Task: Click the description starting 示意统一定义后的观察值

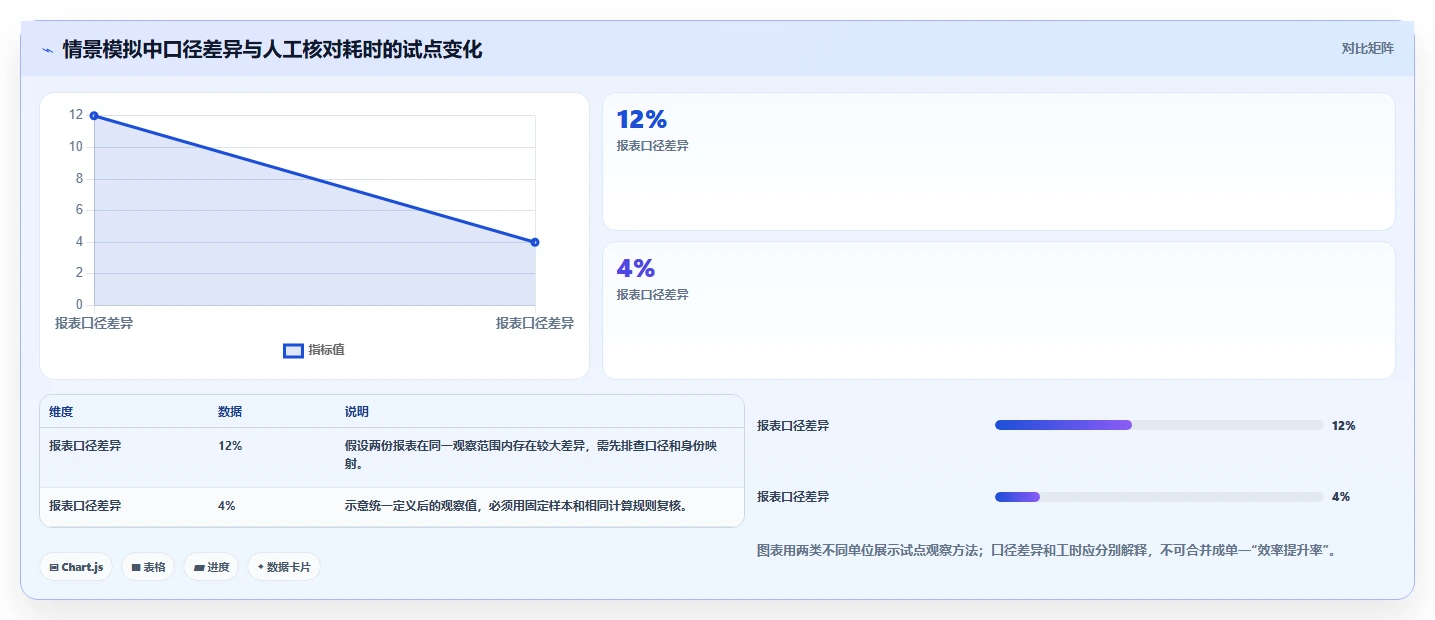Action: coord(517,506)
